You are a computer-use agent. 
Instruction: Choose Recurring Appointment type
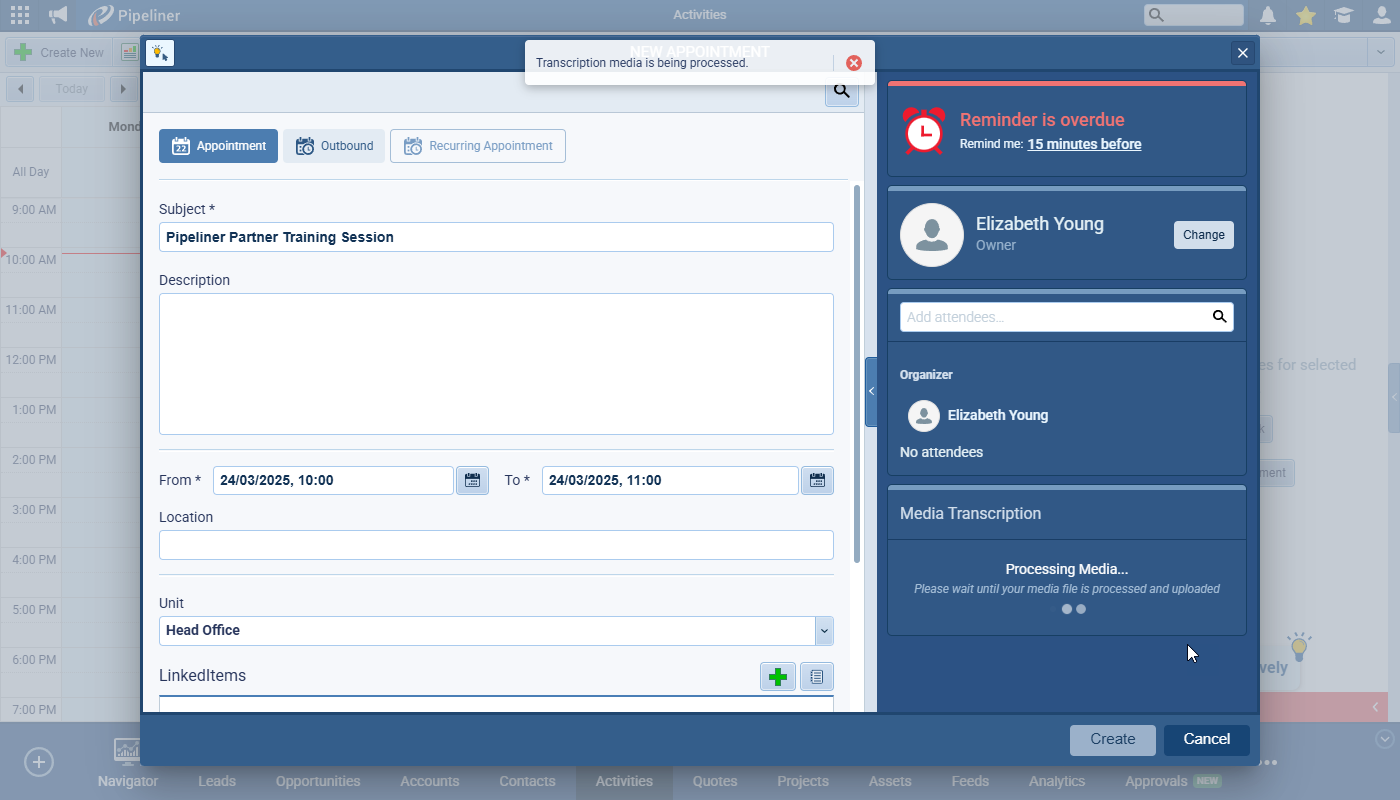(478, 146)
